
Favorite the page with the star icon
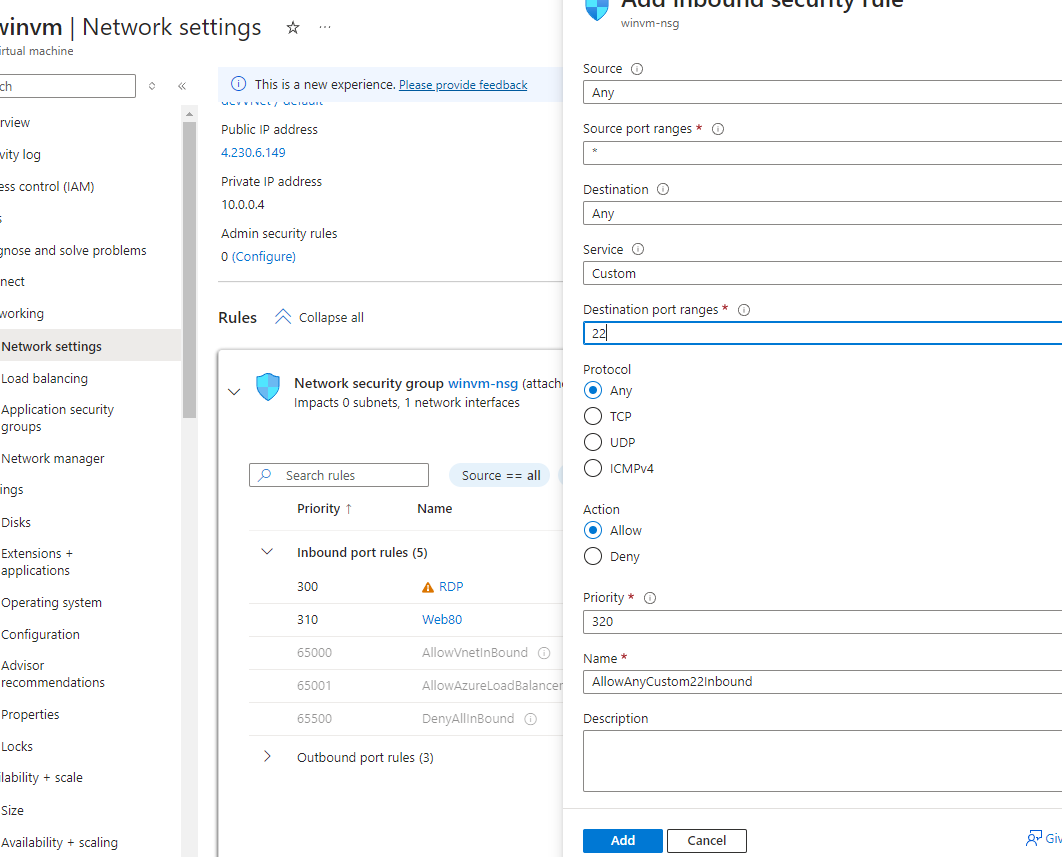[293, 28]
